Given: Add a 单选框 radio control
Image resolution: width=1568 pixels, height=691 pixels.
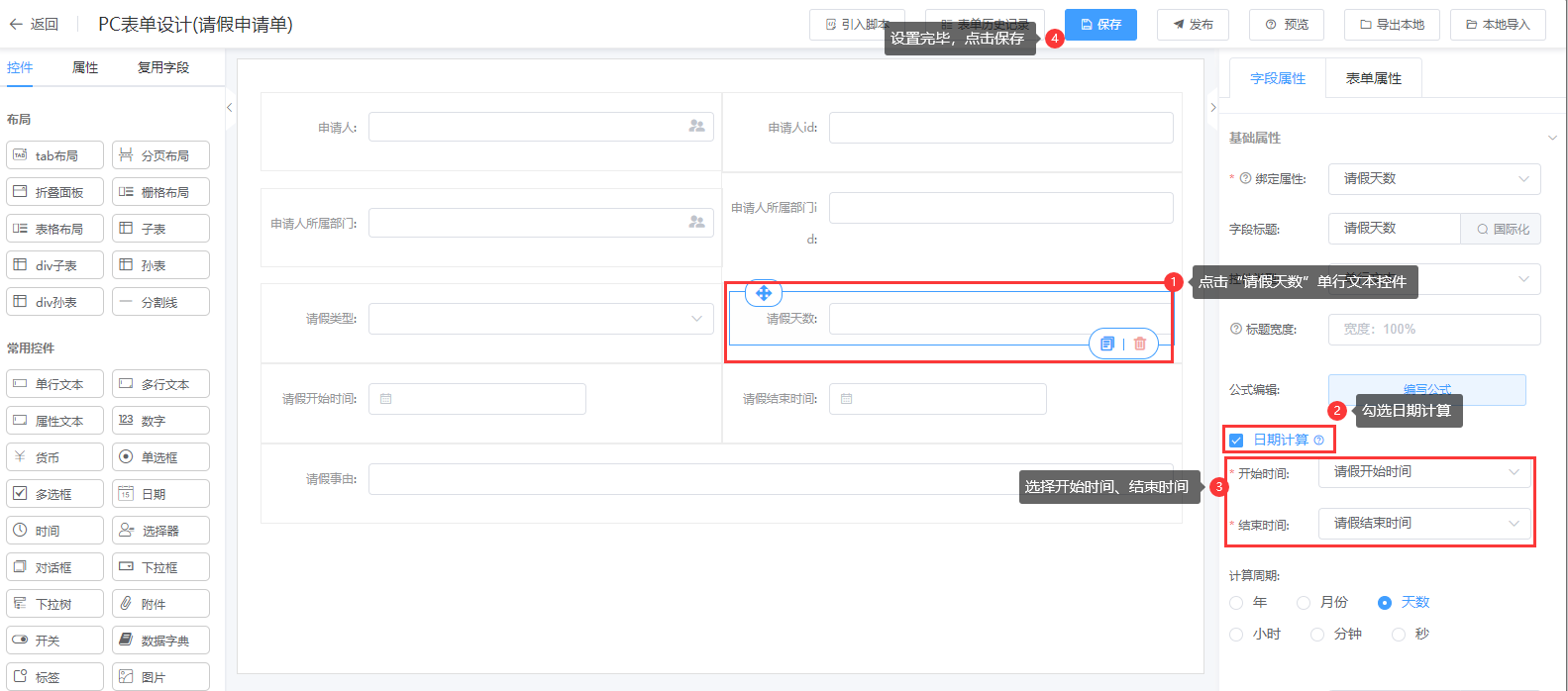Looking at the screenshot, I should click(160, 457).
